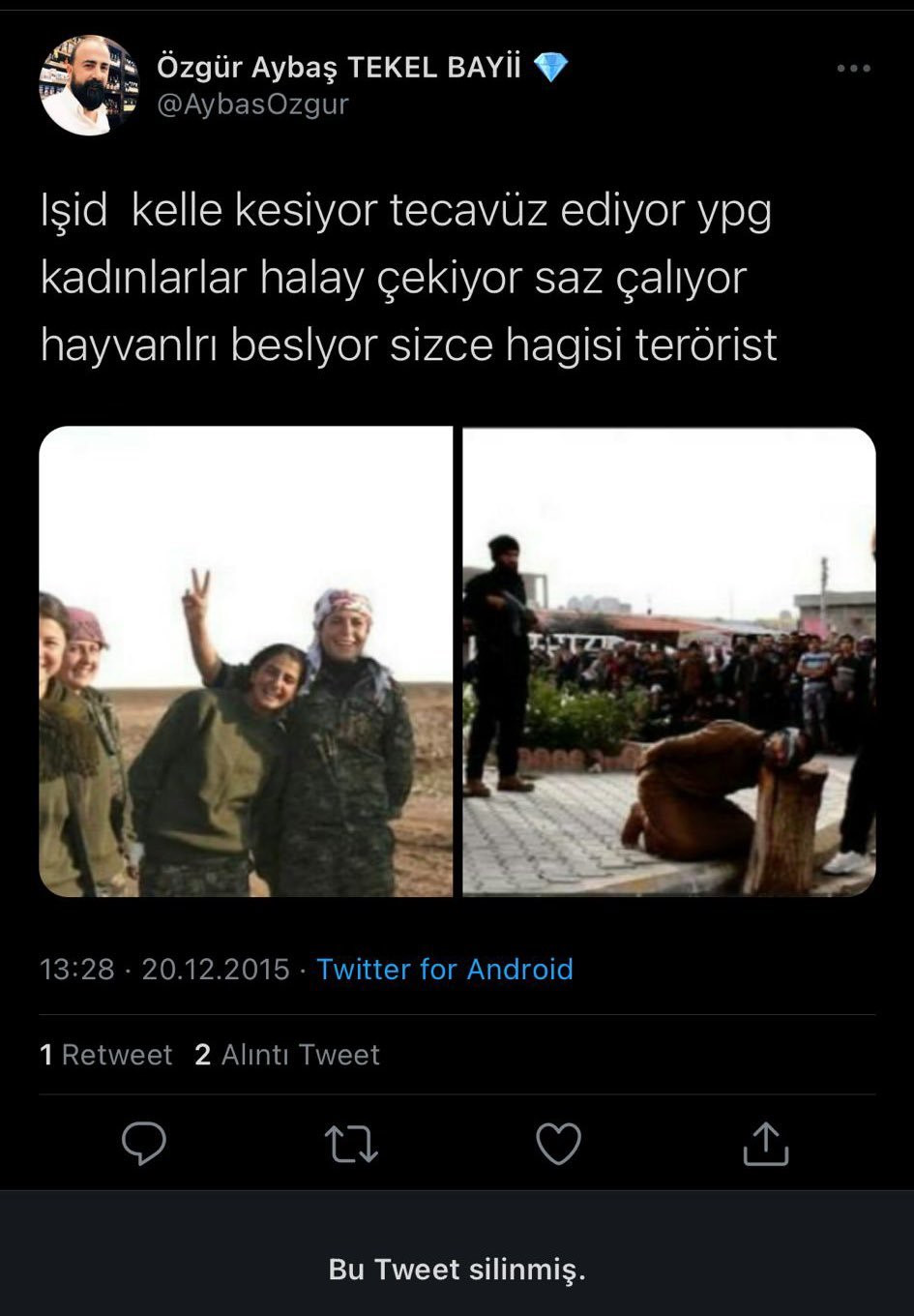Open the three-dot more options menu
The image size is (914, 1316).
(853, 69)
